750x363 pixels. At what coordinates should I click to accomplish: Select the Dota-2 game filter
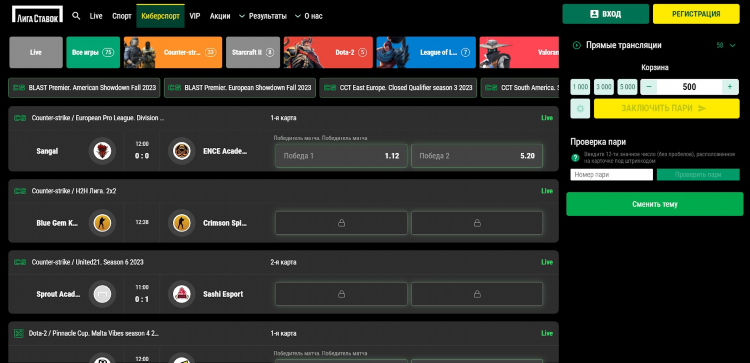328,53
